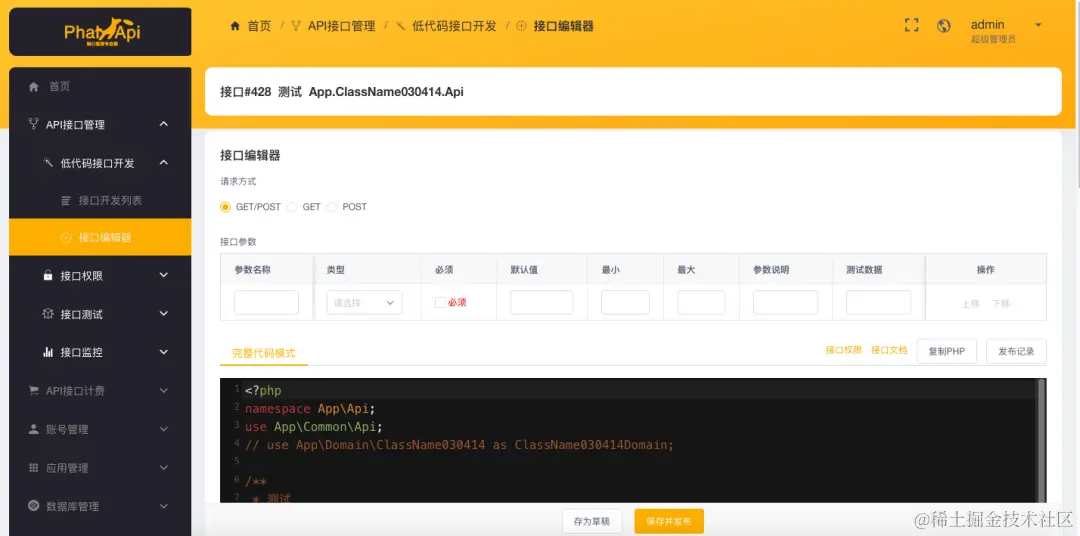Toggle fullscreen mode icon
1080x536 pixels.
pos(911,25)
